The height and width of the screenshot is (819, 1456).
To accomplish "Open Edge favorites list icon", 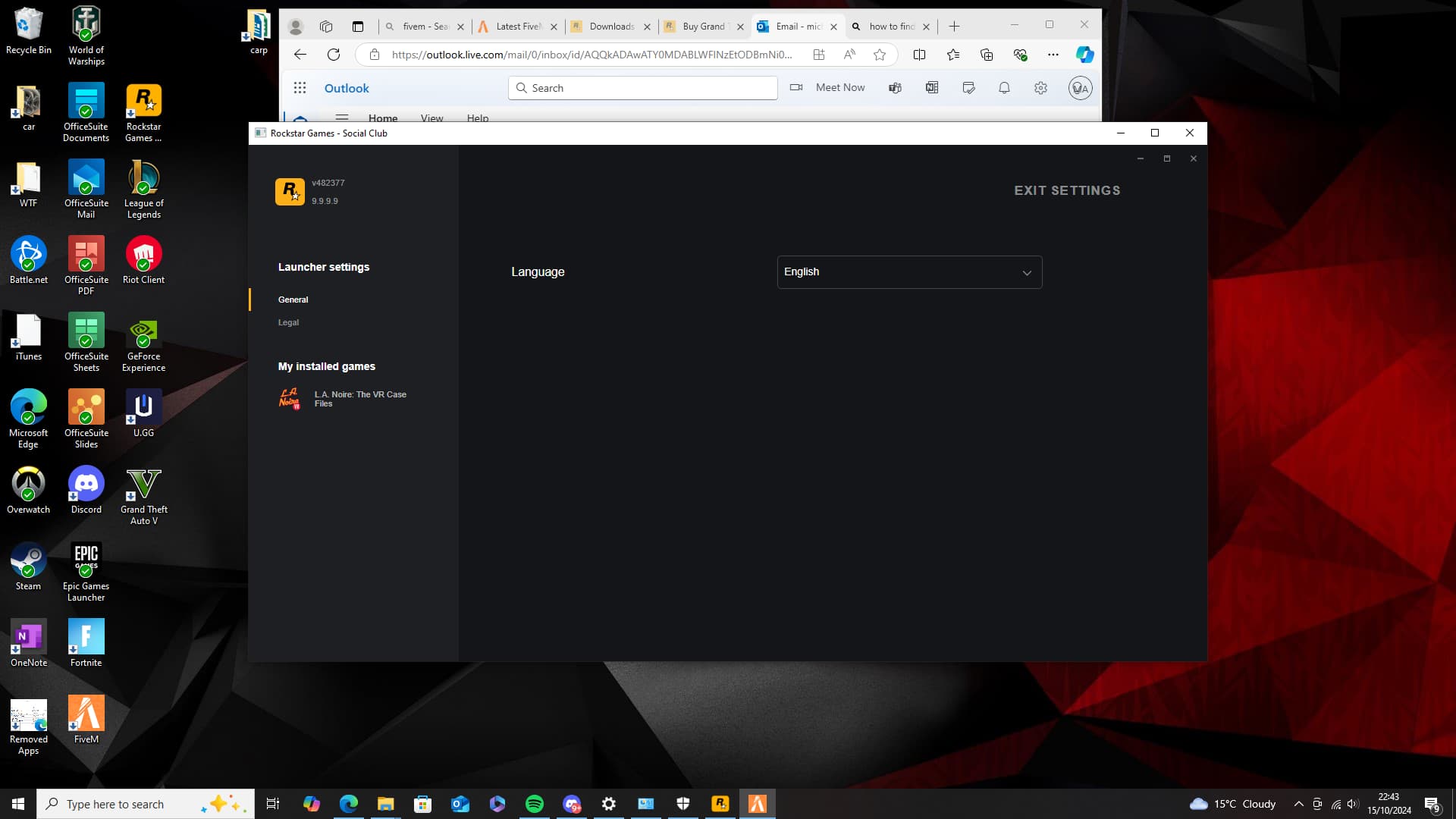I will coord(953,55).
